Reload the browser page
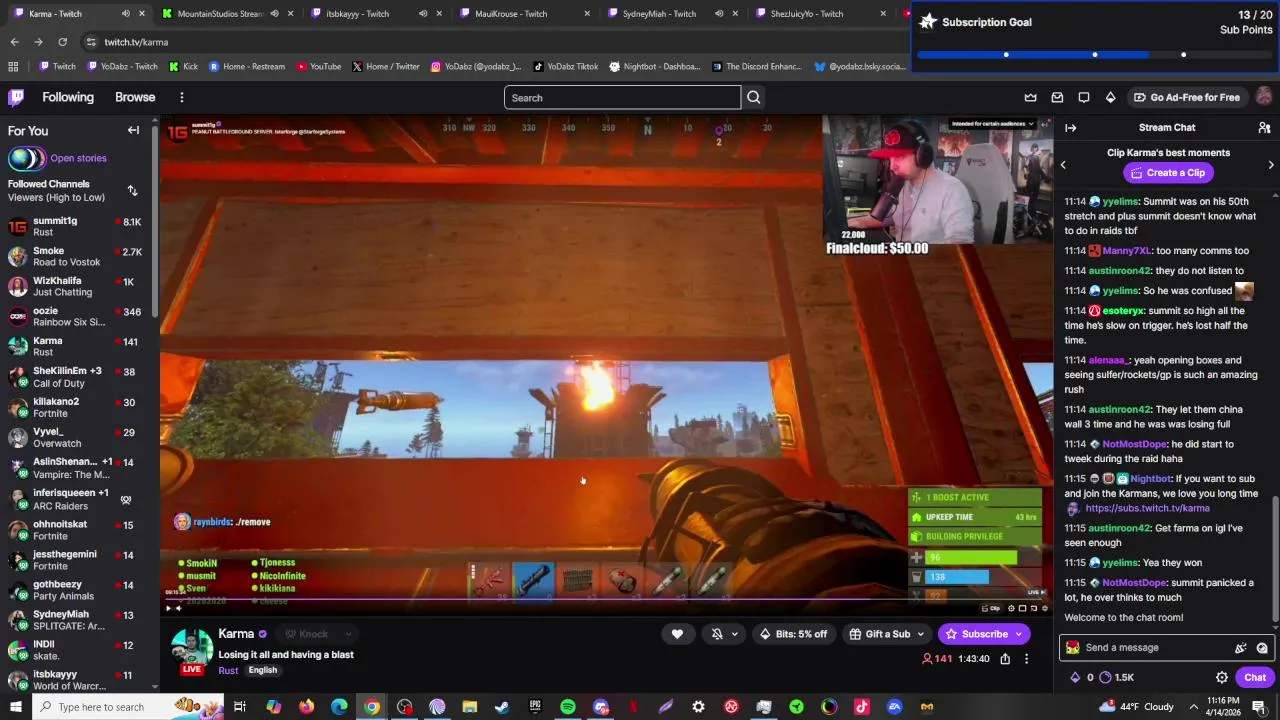Viewport: 1280px width, 720px height. point(62,42)
